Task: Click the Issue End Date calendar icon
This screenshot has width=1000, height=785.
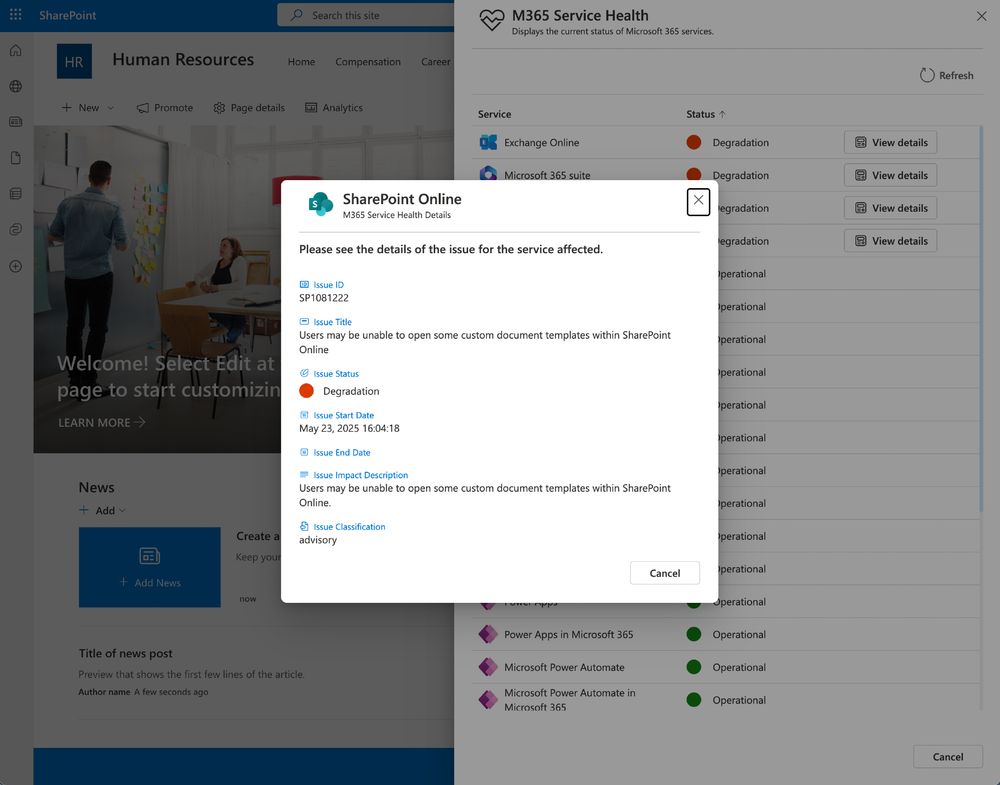Action: coord(304,452)
